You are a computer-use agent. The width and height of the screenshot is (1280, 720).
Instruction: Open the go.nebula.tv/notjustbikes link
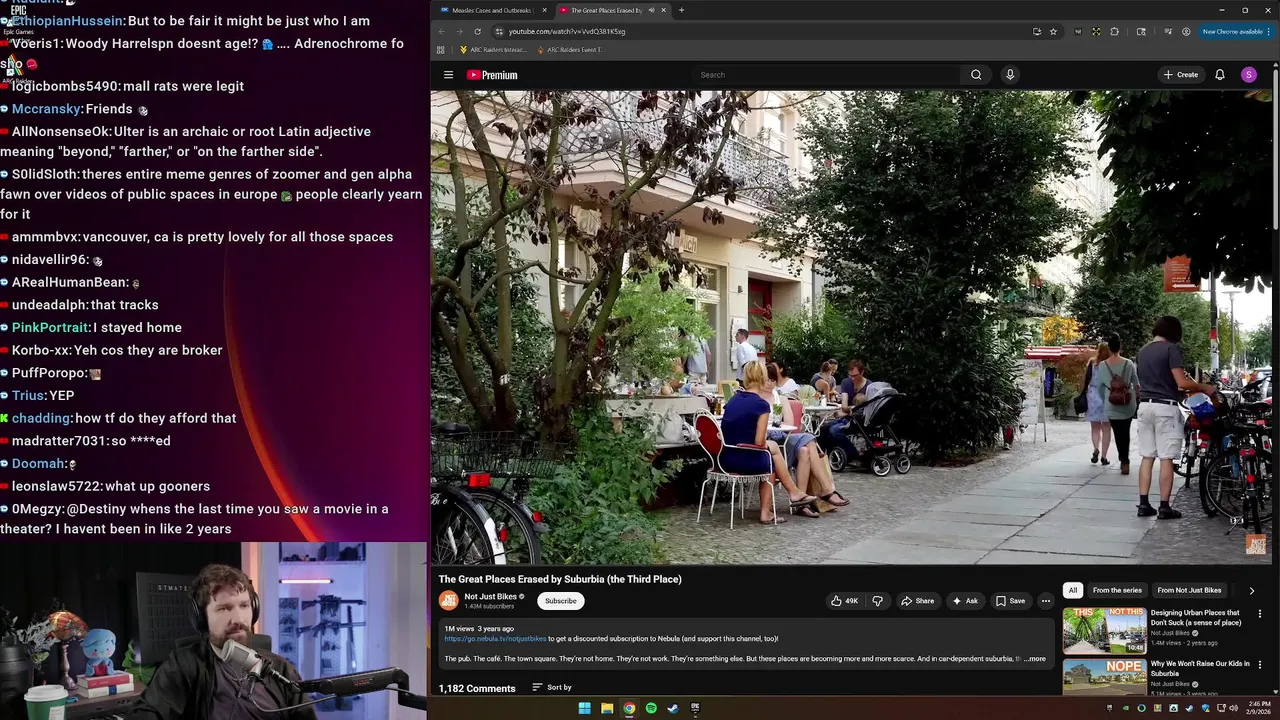[x=495, y=639]
